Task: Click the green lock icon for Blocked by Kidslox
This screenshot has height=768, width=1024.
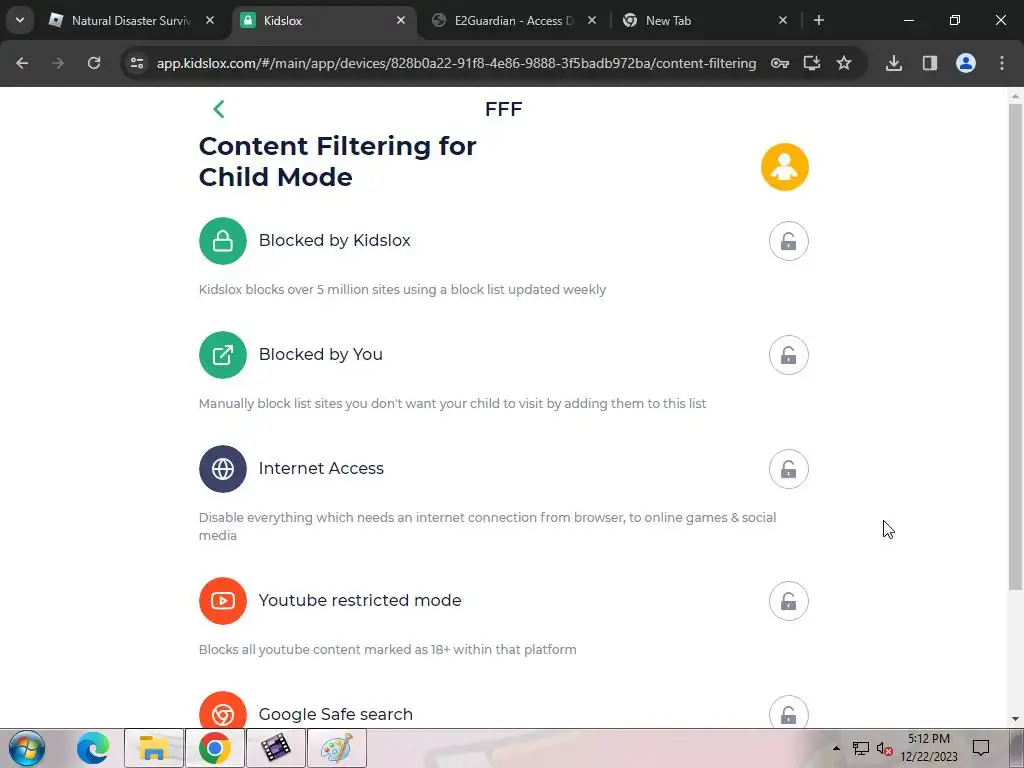Action: (223, 241)
